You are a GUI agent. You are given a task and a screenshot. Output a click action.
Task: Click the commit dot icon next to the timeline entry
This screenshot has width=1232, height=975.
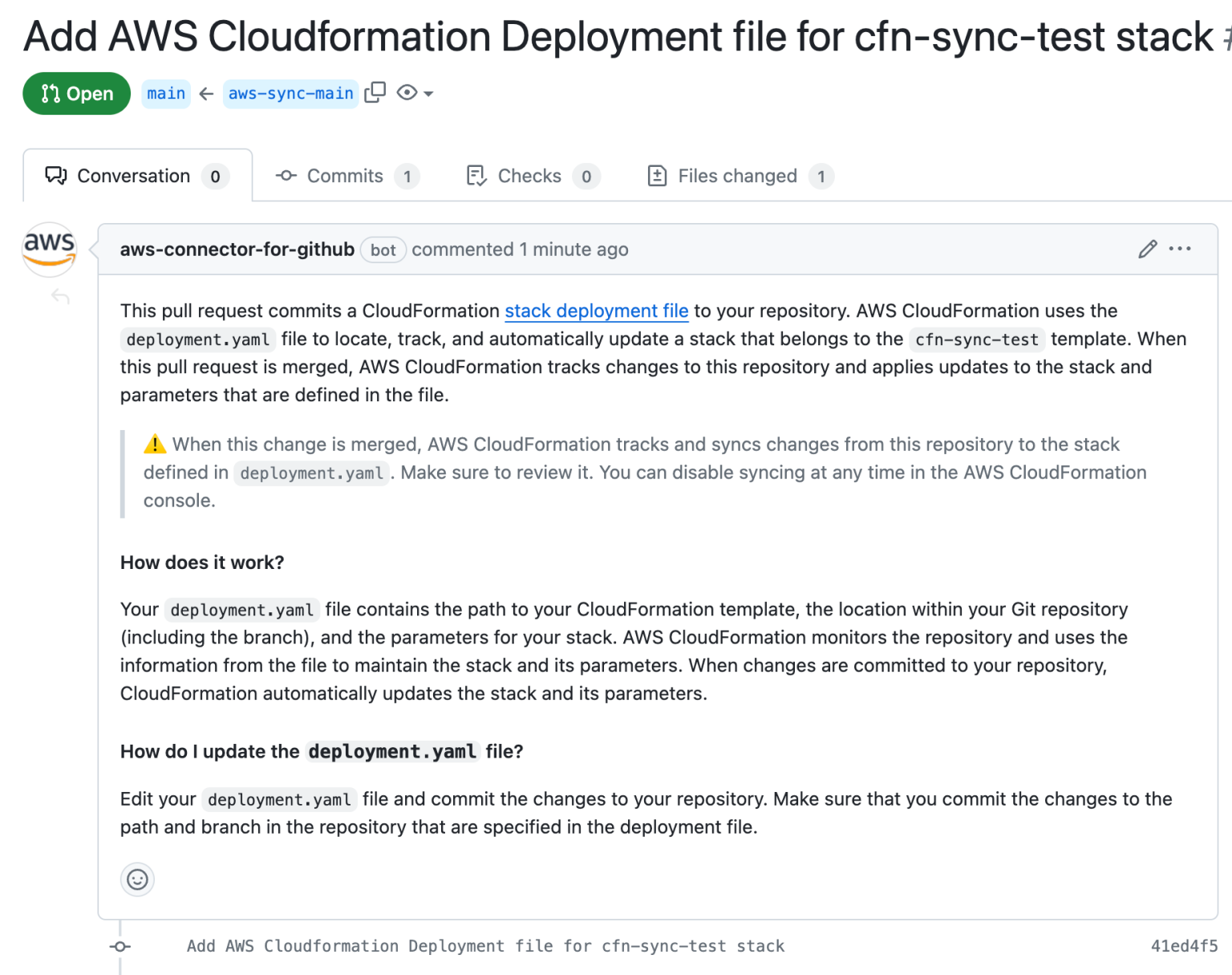(x=120, y=946)
